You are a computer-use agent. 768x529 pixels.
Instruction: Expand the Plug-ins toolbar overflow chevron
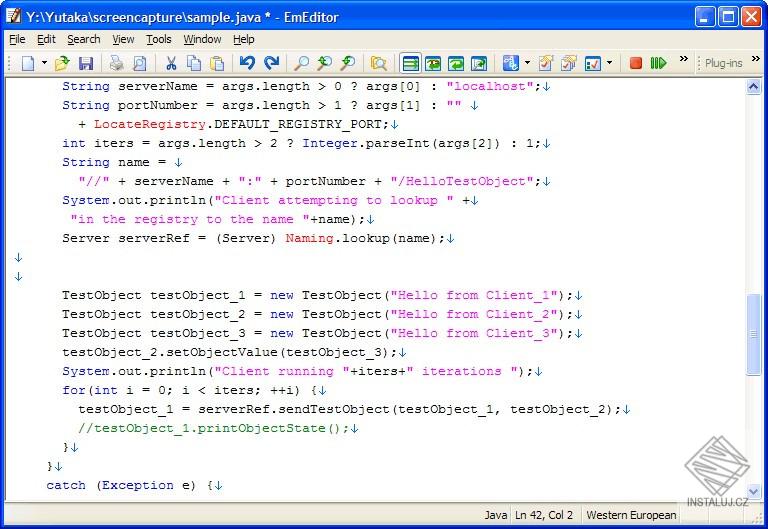(756, 59)
